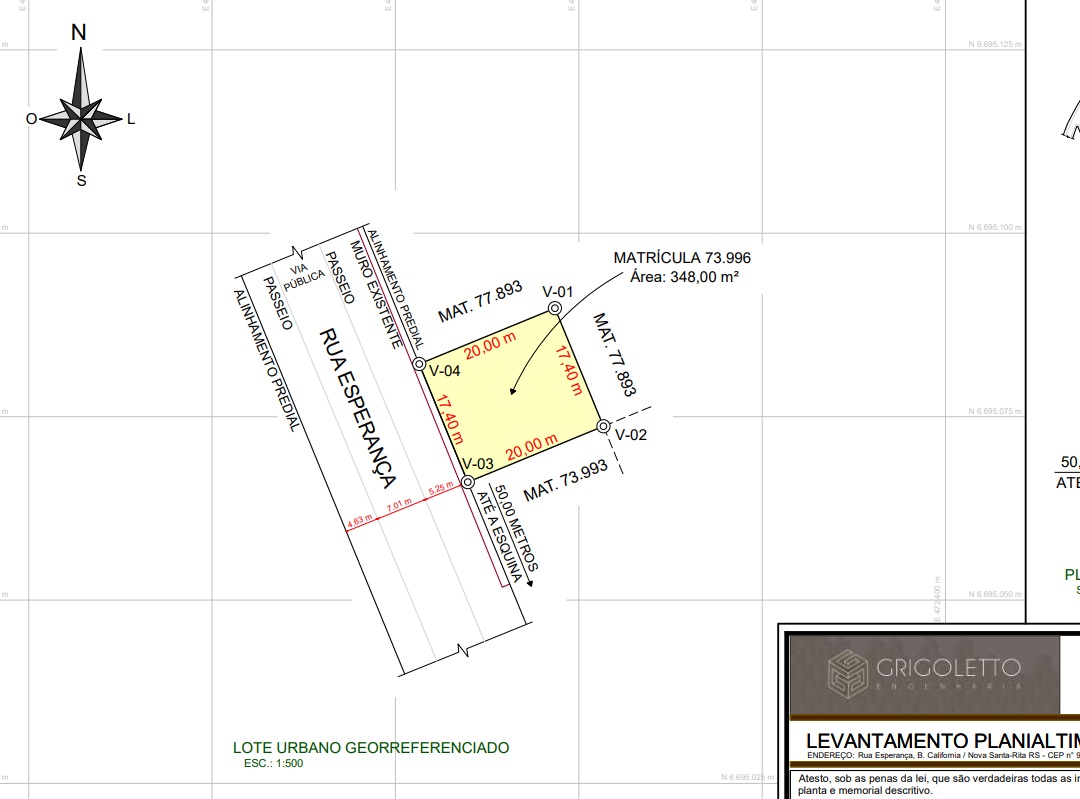Screen dimensions: 1080x799
Task: Click the Grigoletto Engenharia logo emblem
Action: [847, 673]
